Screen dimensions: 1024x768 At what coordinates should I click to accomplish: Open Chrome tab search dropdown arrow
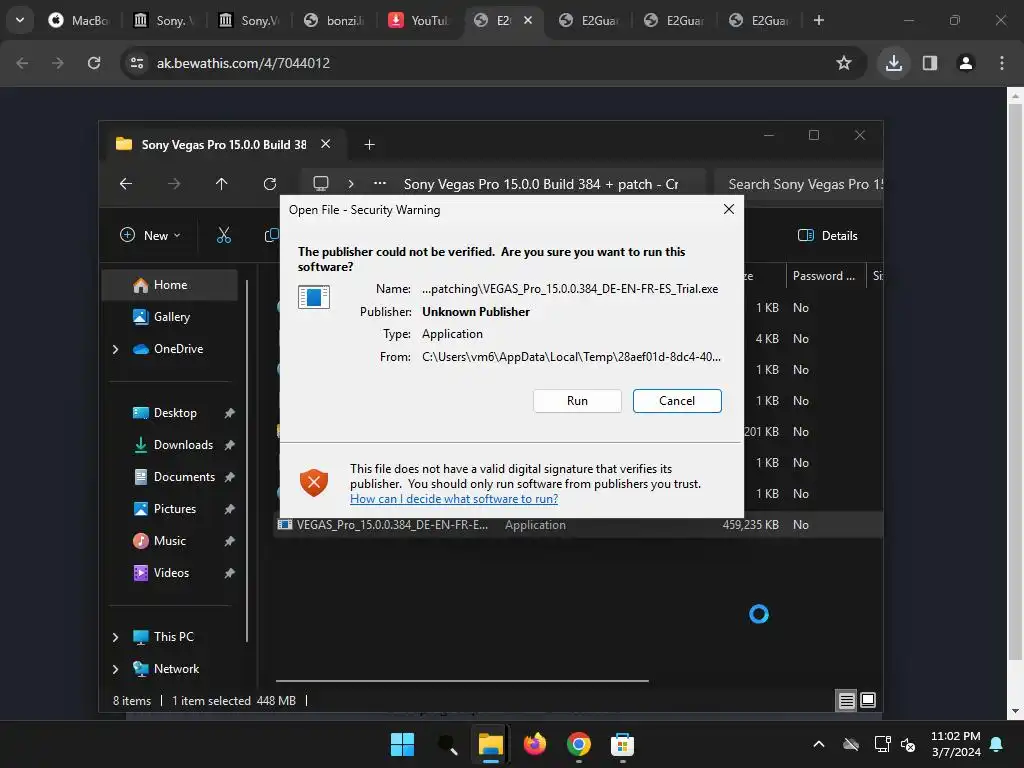[x=20, y=20]
